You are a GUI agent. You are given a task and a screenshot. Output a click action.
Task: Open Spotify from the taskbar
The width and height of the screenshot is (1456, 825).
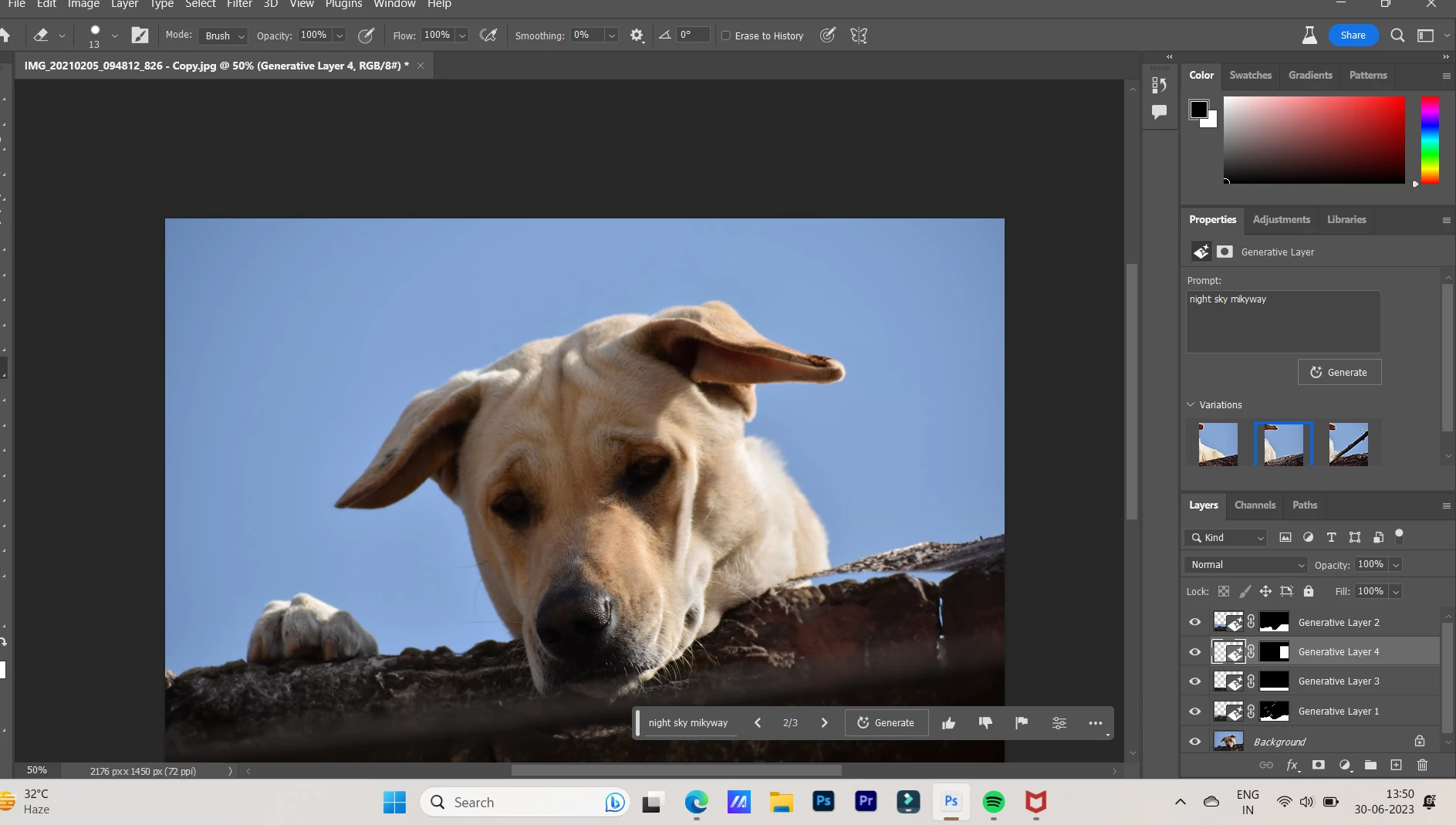coord(993,803)
